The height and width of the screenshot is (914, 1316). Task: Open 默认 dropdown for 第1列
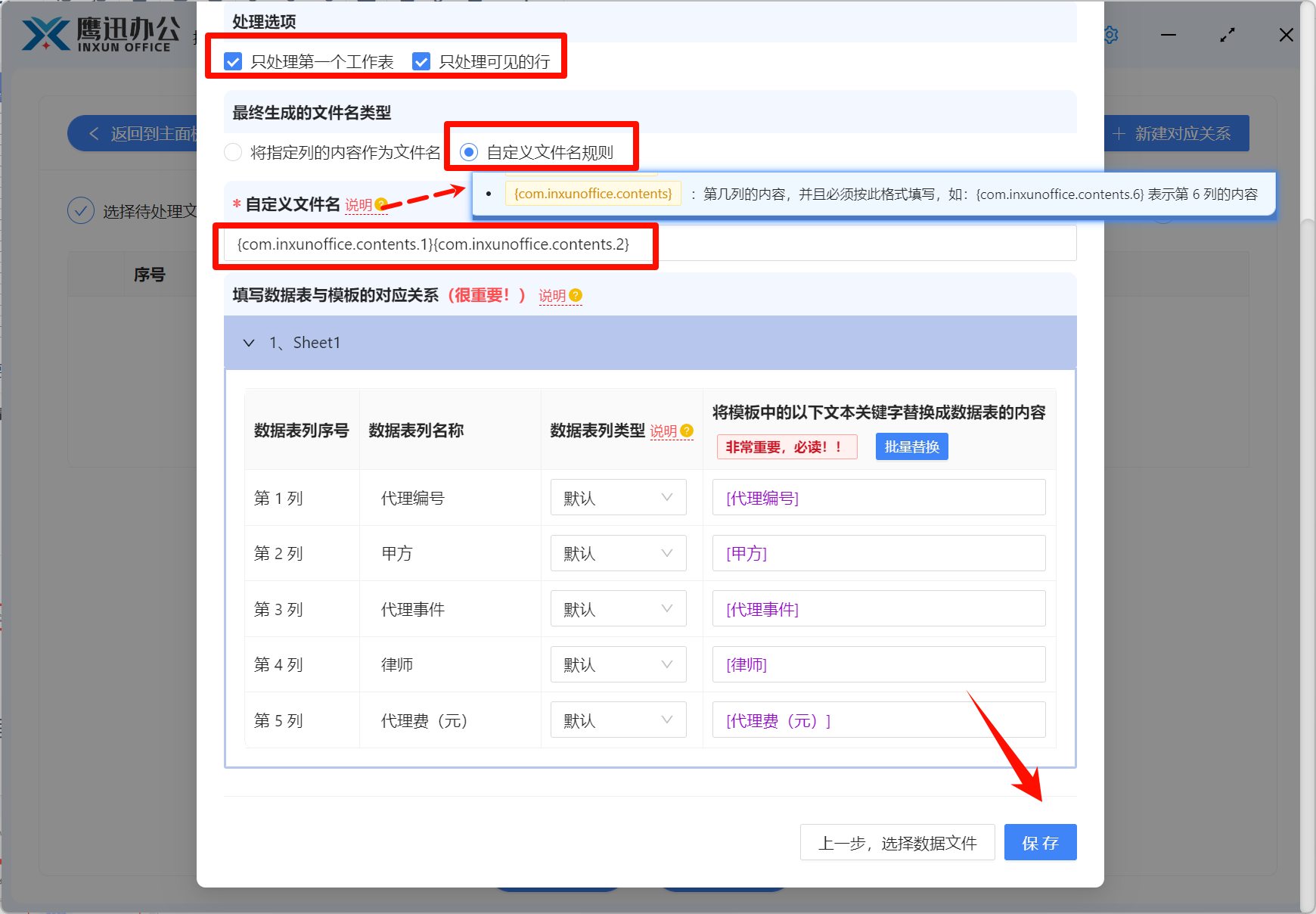coord(618,497)
